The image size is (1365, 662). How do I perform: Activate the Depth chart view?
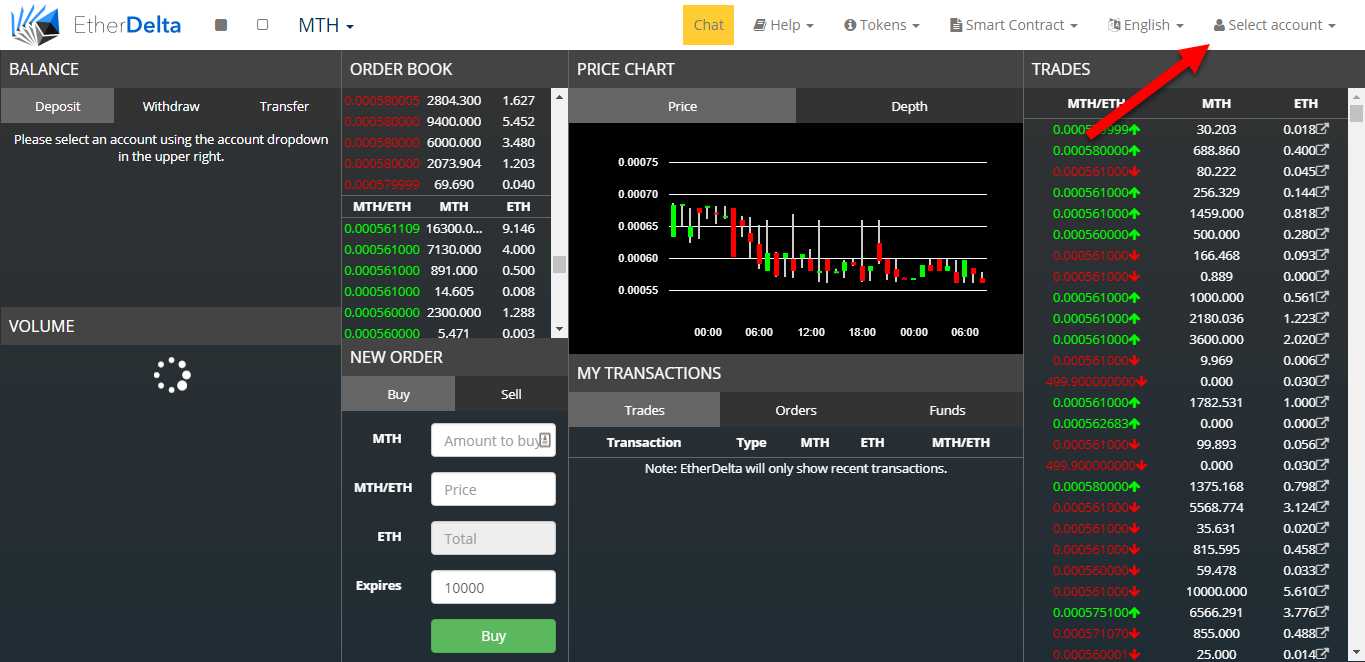[x=908, y=105]
